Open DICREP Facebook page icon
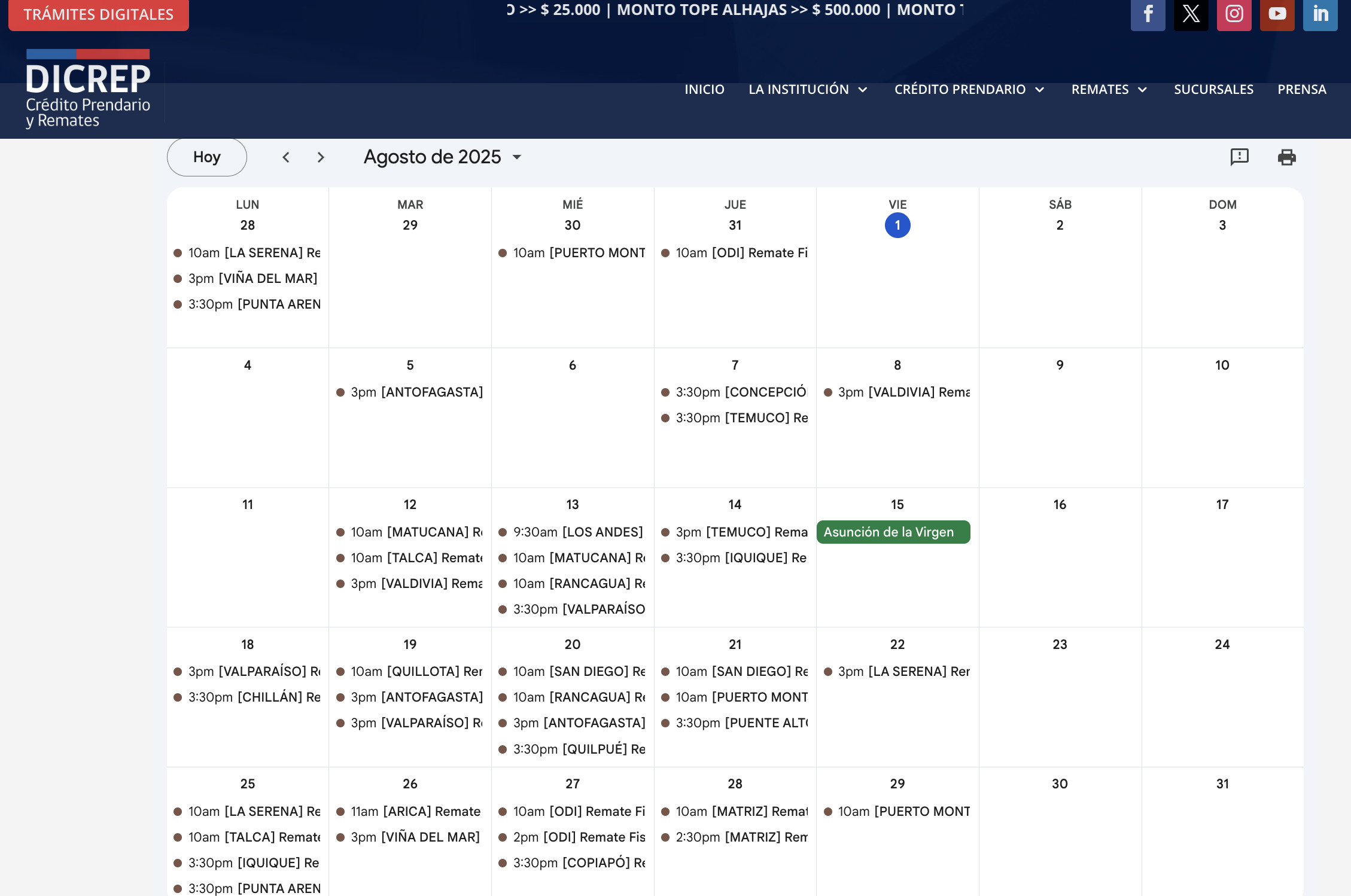The width and height of the screenshot is (1351, 896). pos(1148,14)
